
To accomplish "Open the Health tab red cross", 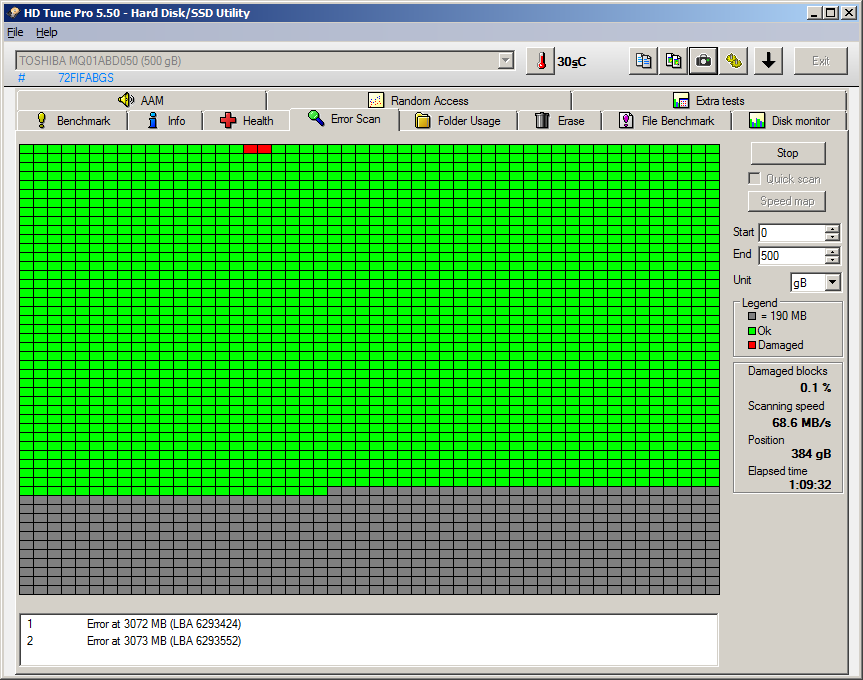I will (x=228, y=120).
